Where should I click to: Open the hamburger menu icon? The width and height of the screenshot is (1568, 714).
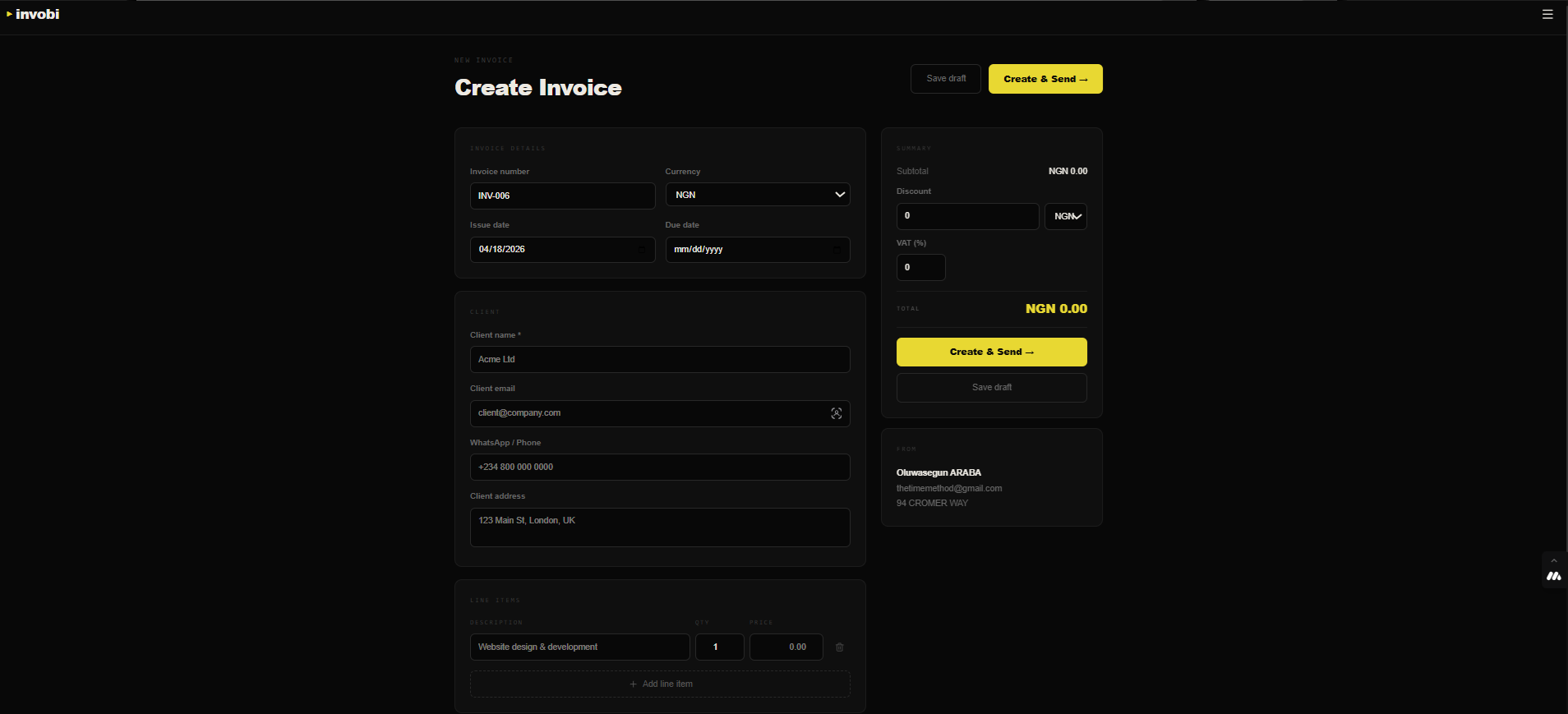[1547, 14]
